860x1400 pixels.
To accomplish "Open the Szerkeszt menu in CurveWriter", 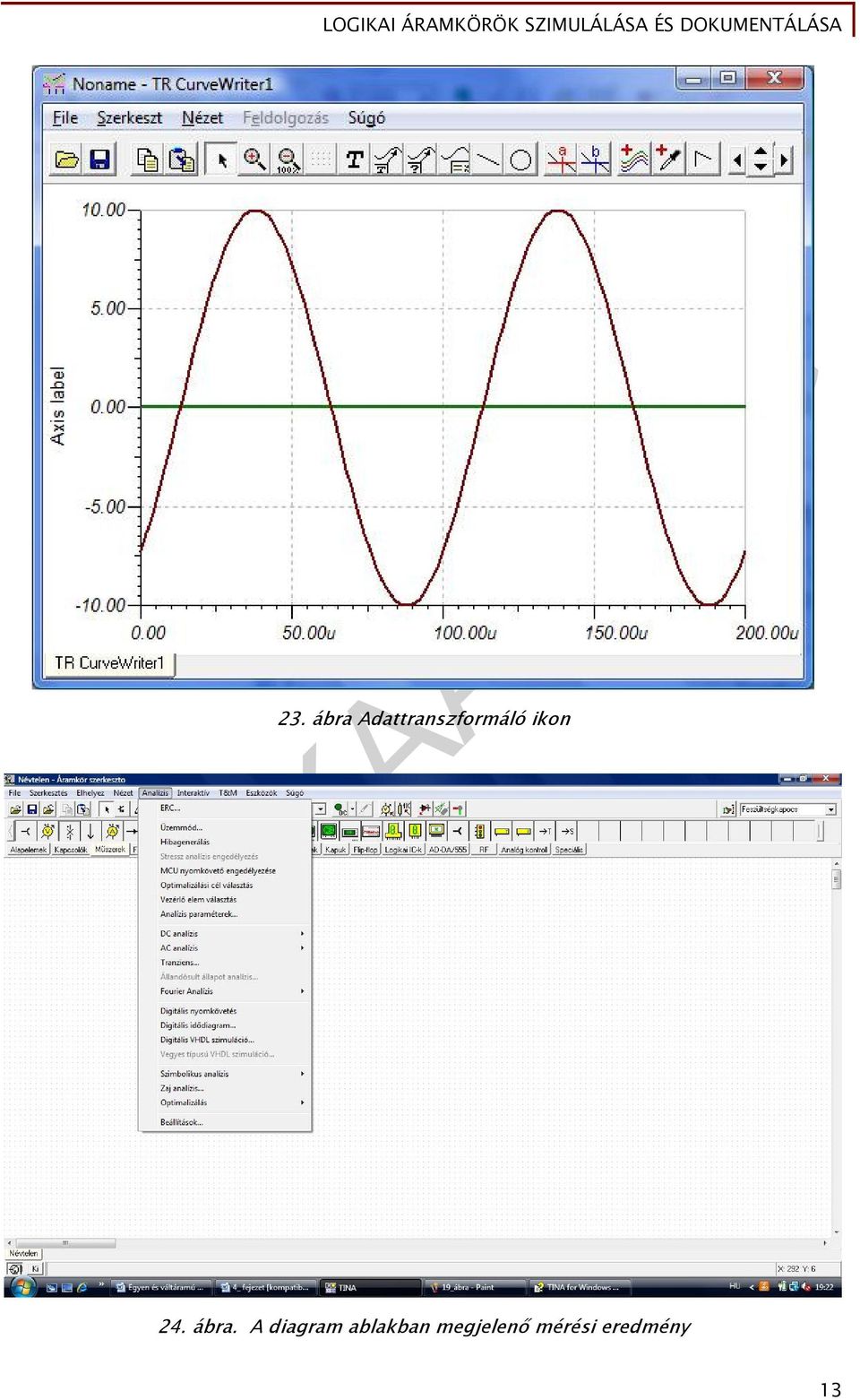I will 130,117.
